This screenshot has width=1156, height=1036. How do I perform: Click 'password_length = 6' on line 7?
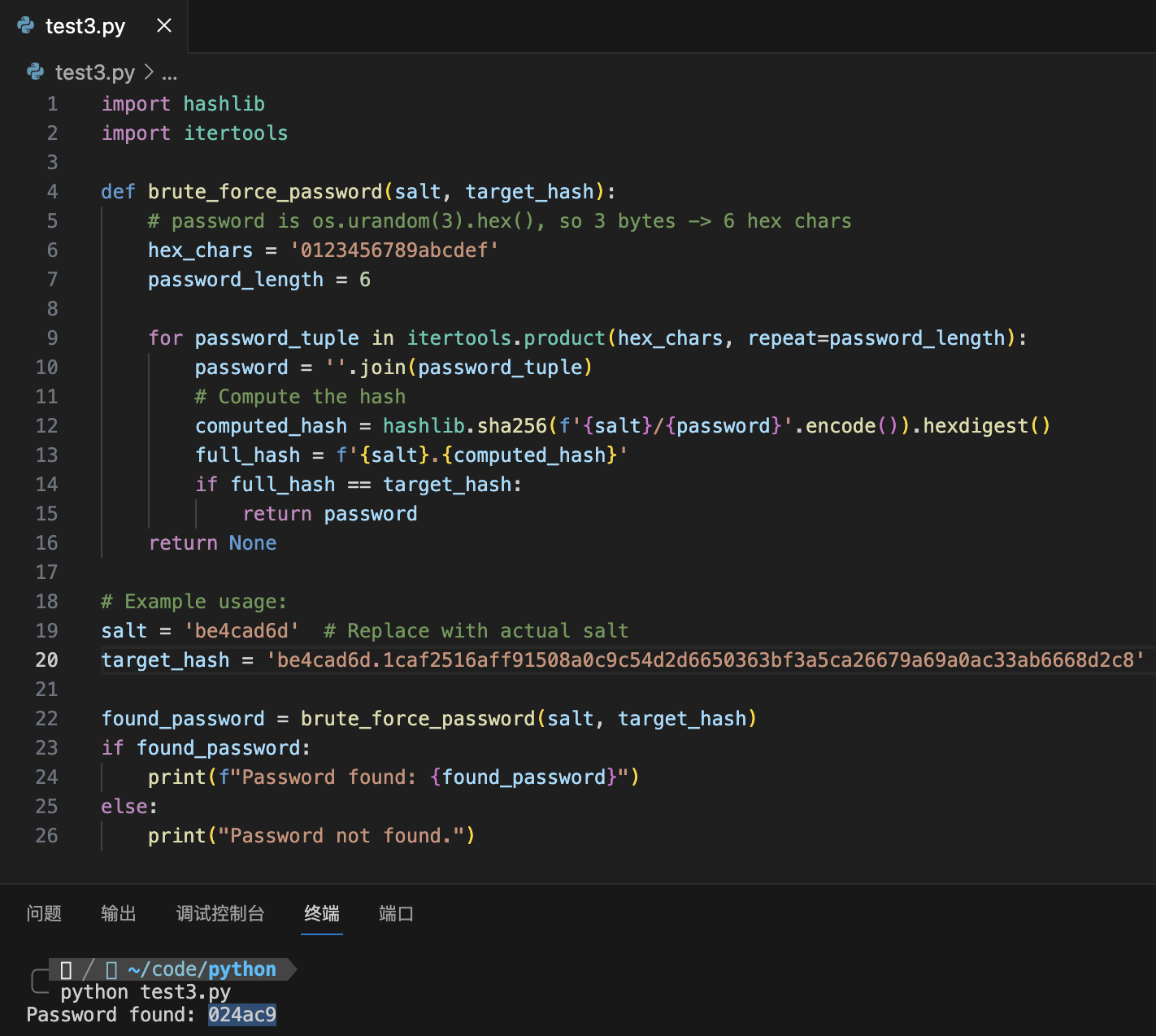coord(259,280)
